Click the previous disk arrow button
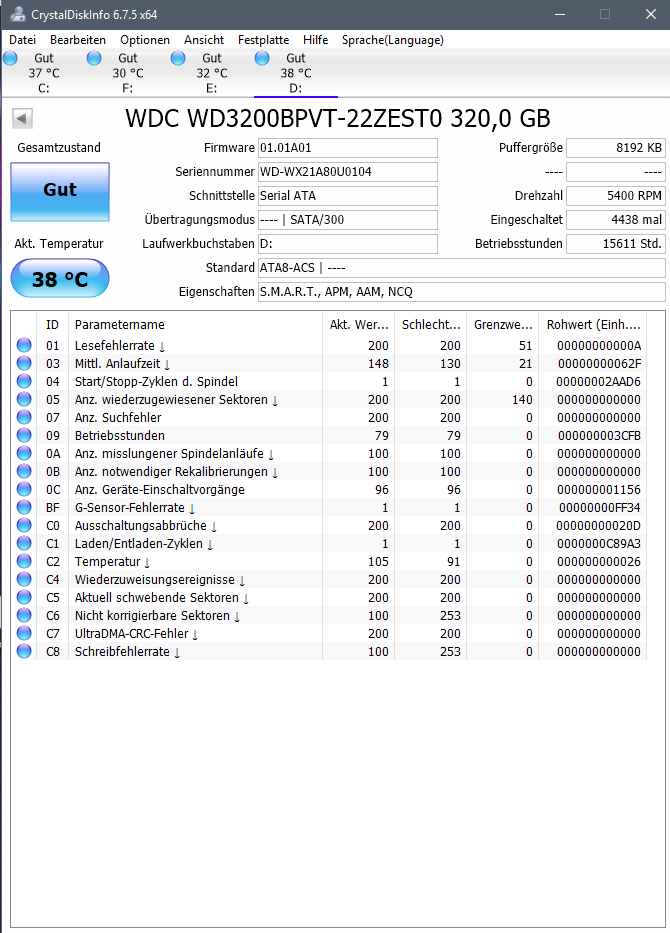 [23, 118]
